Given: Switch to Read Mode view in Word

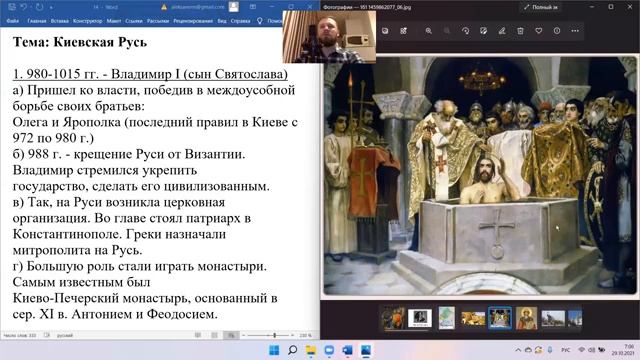Looking at the screenshot, I should [198, 335].
